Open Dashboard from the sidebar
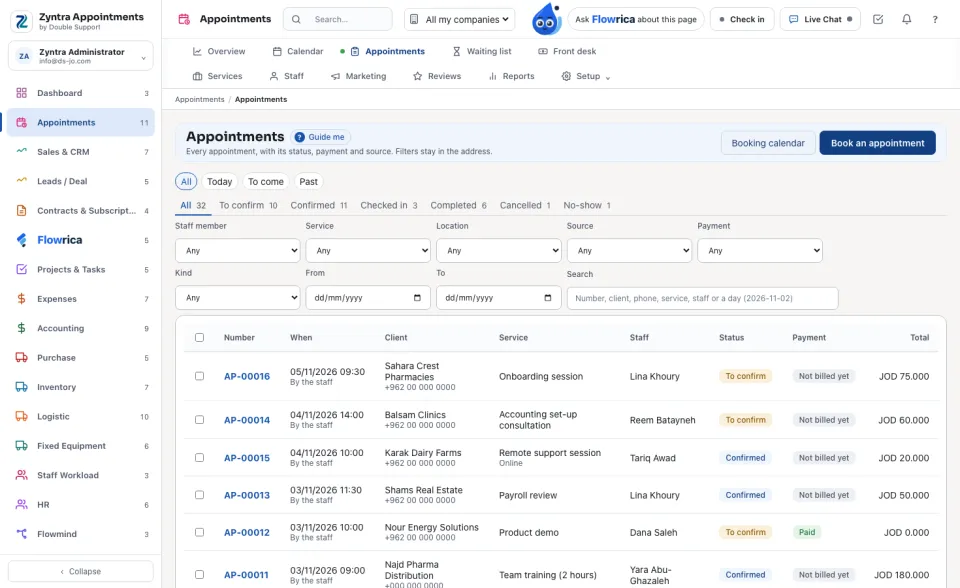 [x=81, y=93]
